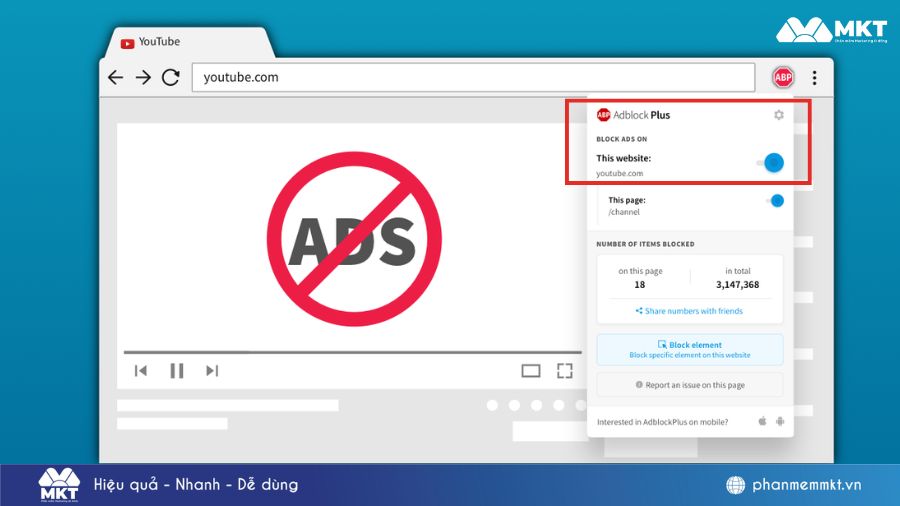Screen dimensions: 900x506
Task: Open Adblock Plus settings gear
Action: pos(779,115)
